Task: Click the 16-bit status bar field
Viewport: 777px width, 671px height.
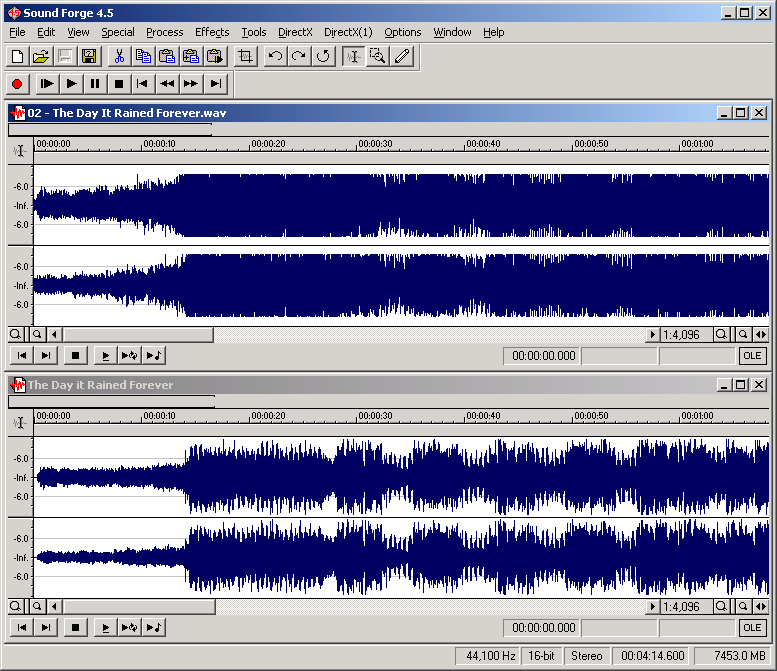Action: (541, 656)
